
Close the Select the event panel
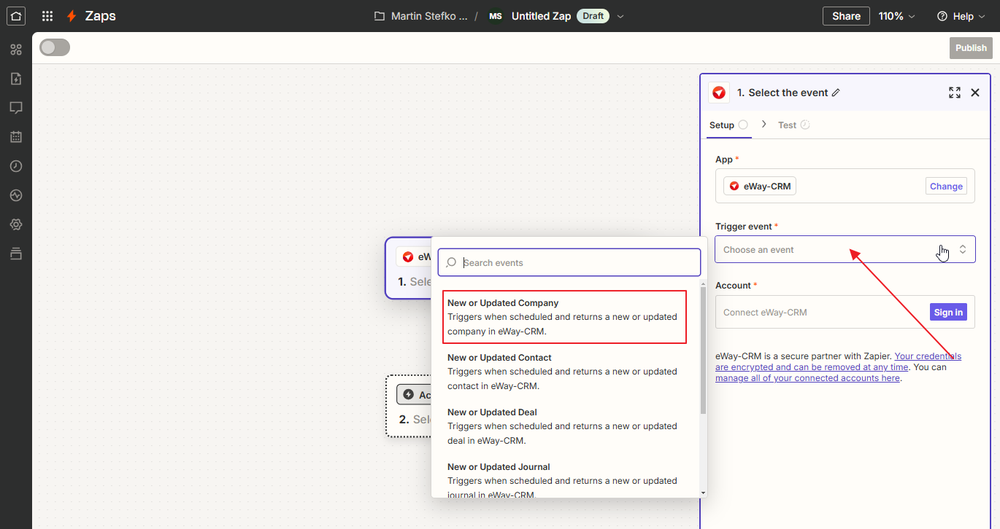[x=975, y=93]
